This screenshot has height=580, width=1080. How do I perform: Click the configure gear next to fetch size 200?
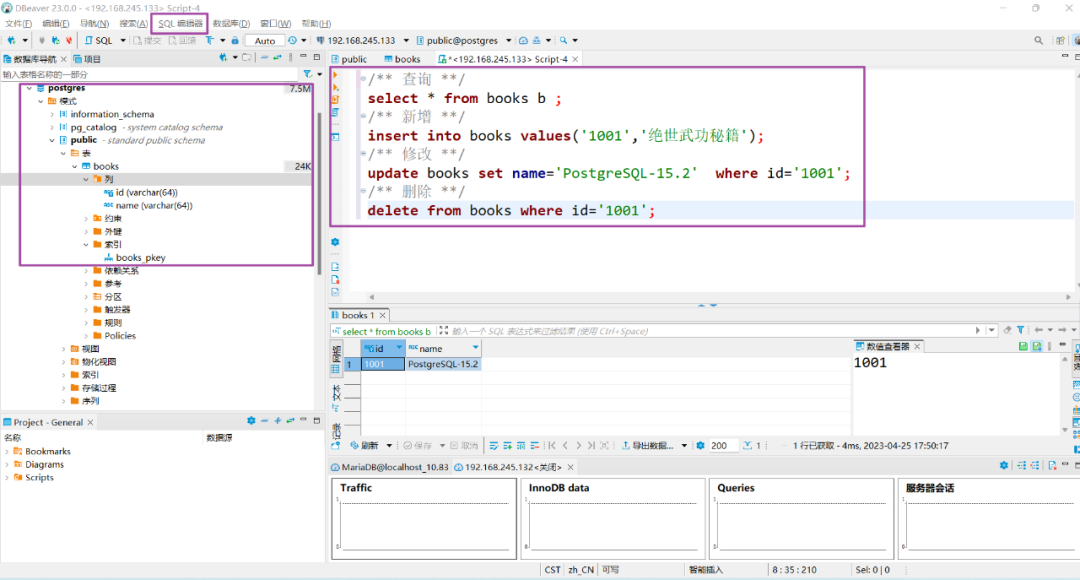pos(700,446)
